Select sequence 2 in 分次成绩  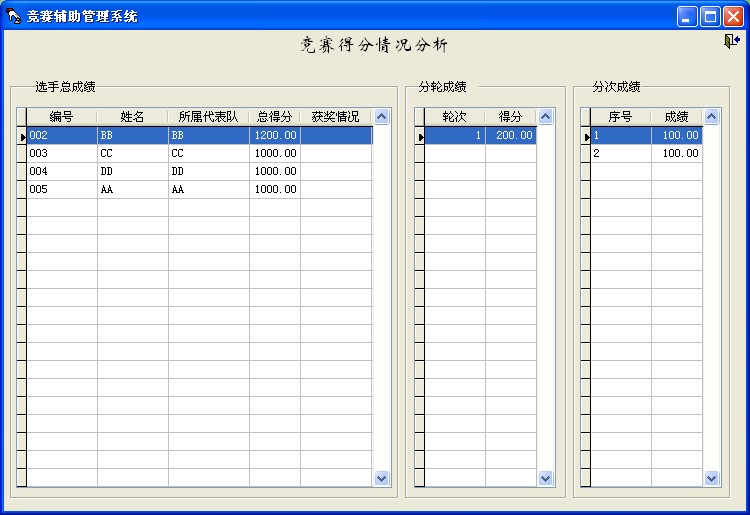(621, 153)
